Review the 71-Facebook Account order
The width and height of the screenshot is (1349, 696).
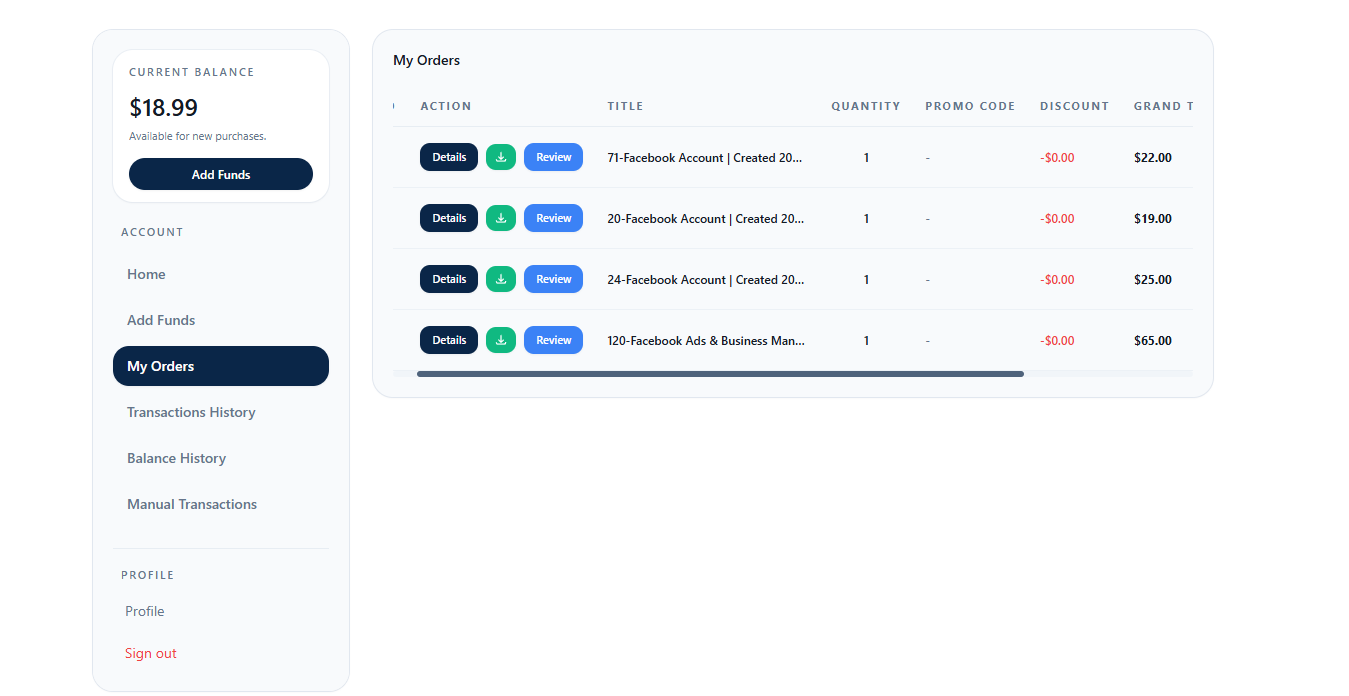coord(553,157)
